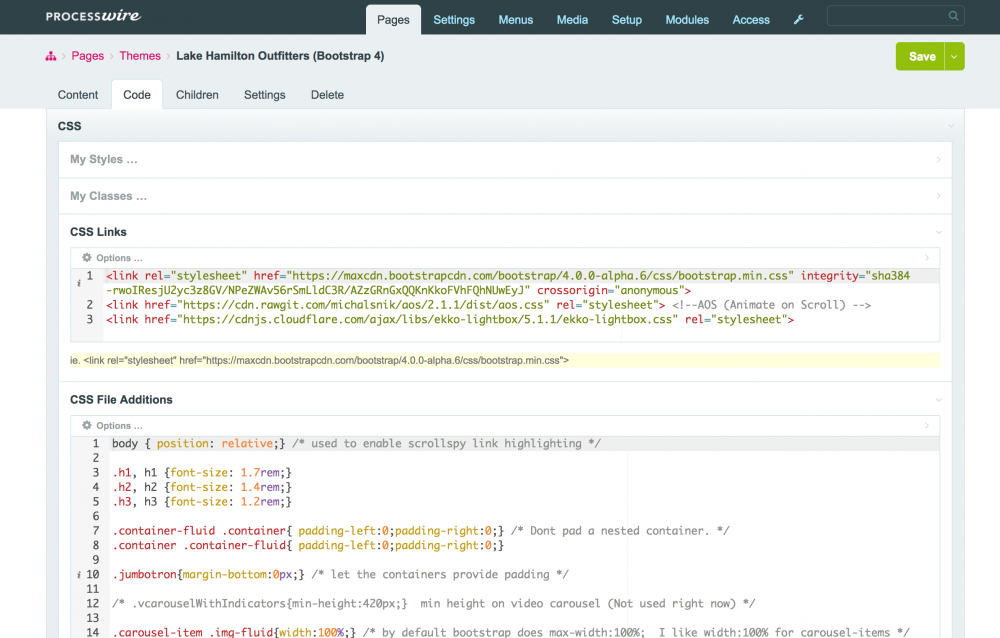Screen dimensions: 1000x638
Task: Click the ProcessWire logo
Action: 92,17
